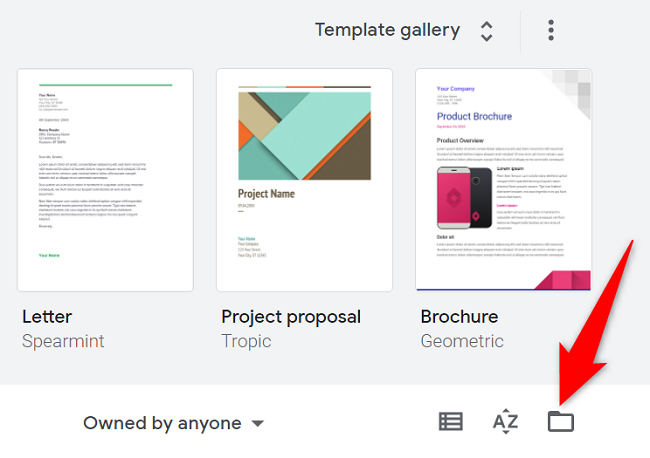This screenshot has height=458, width=650.
Task: Click the Template gallery expand arrows
Action: click(x=487, y=30)
